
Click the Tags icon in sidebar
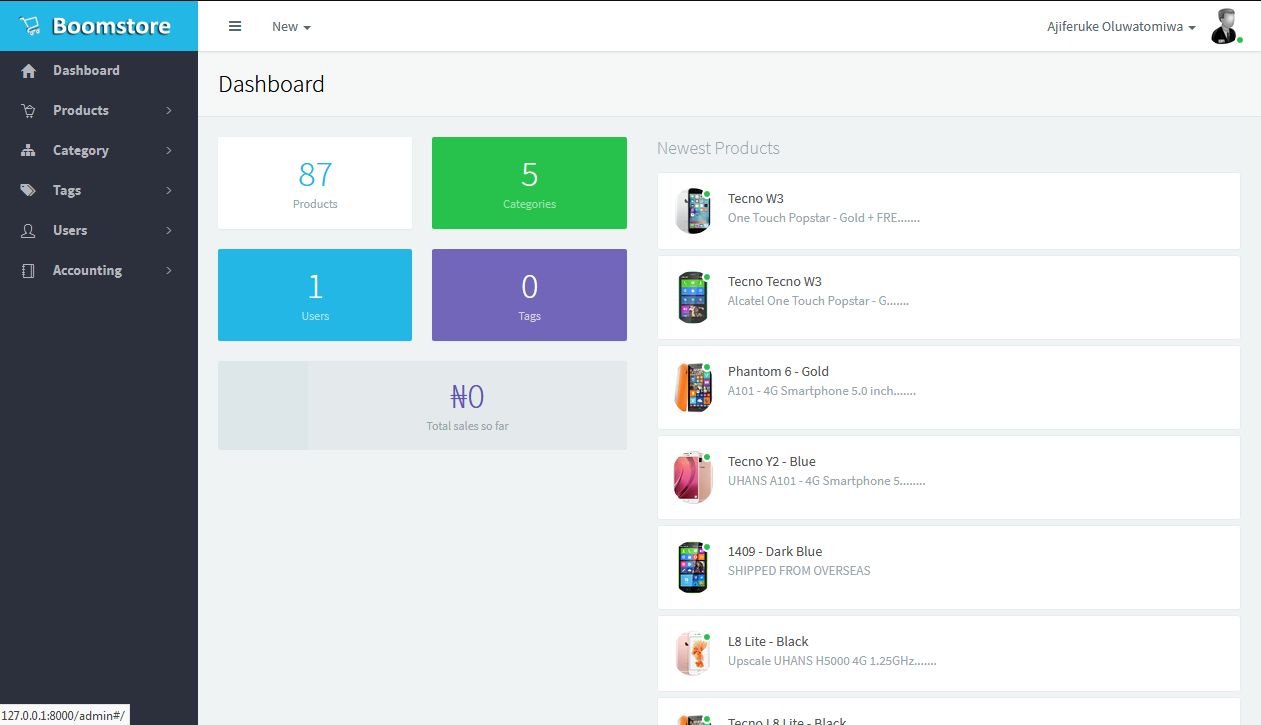(x=29, y=191)
